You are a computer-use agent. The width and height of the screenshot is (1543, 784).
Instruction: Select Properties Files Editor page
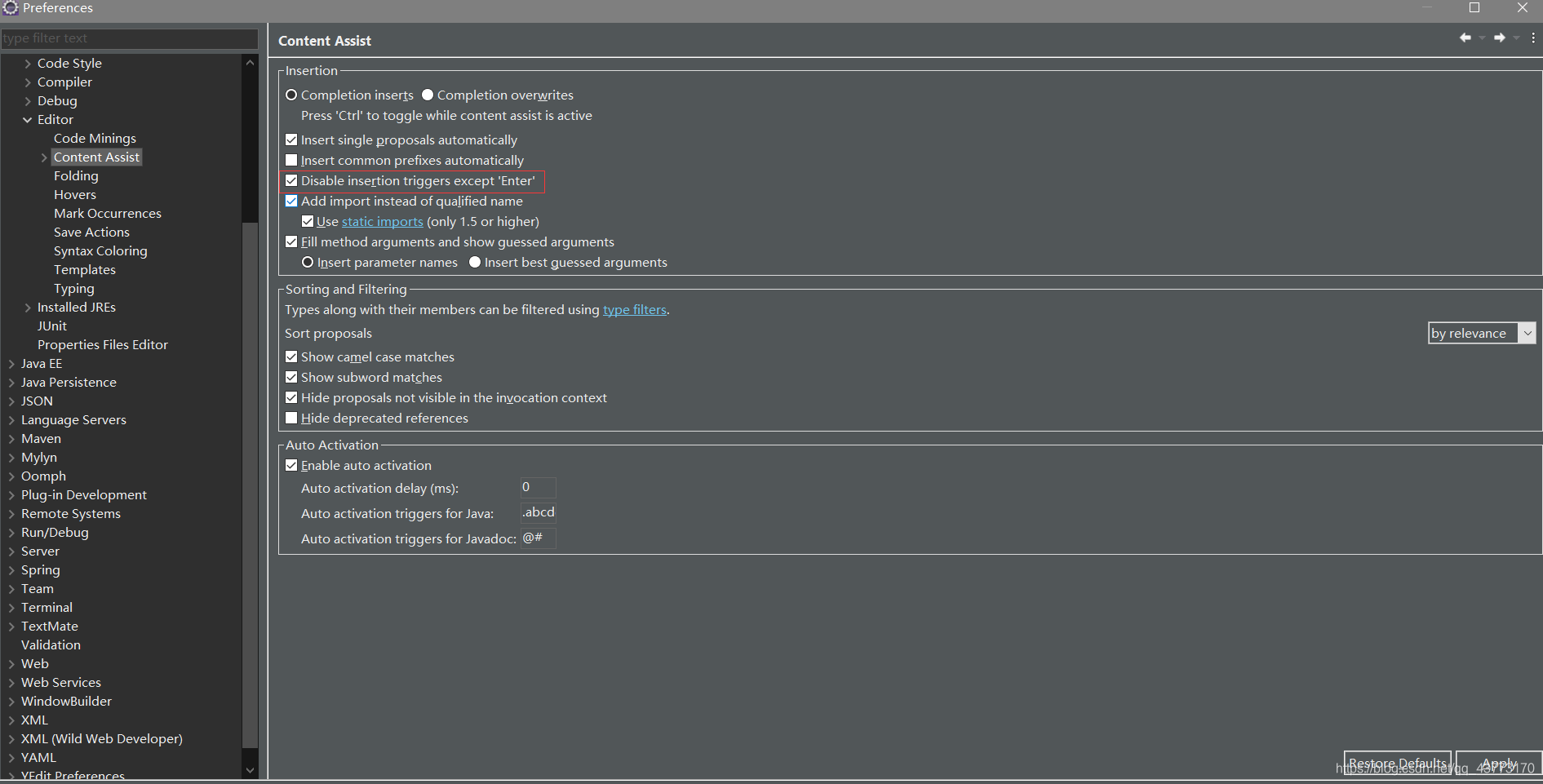tap(103, 344)
